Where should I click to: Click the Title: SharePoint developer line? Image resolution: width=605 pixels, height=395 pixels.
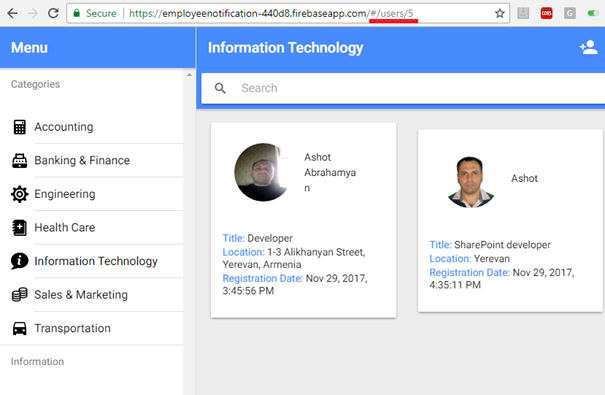[x=490, y=245]
